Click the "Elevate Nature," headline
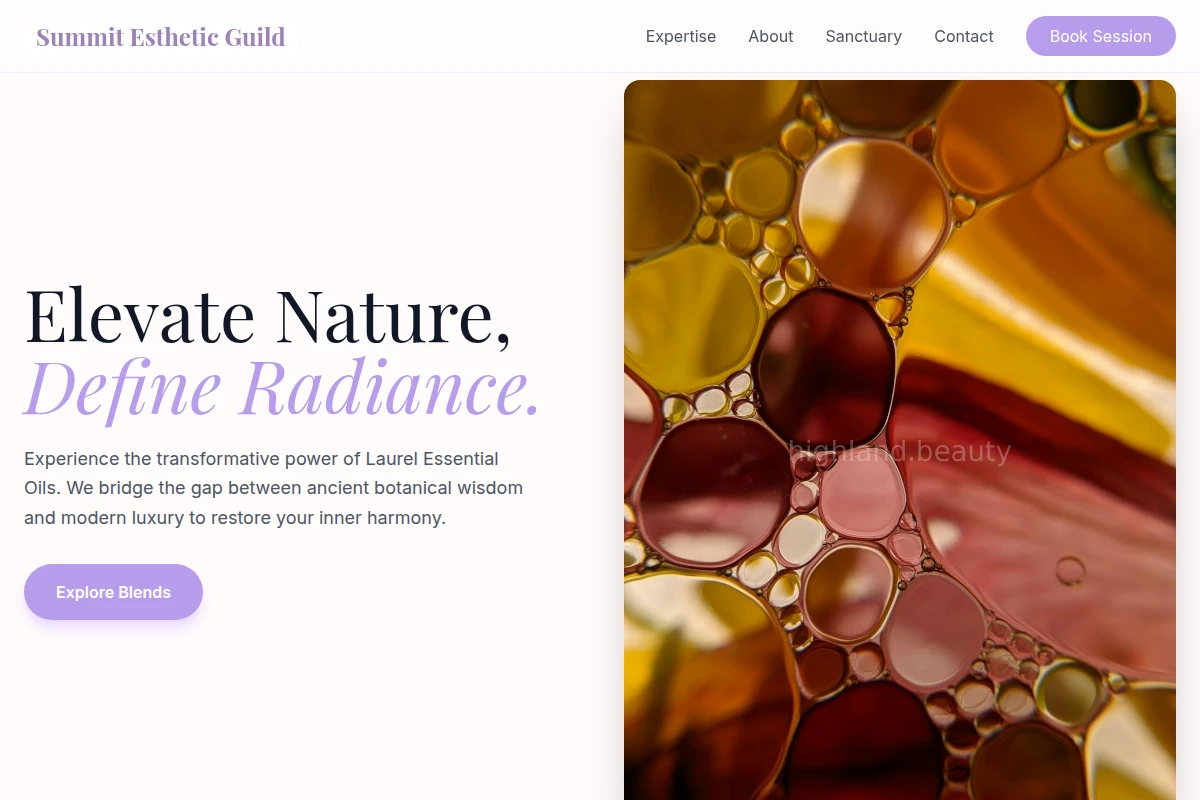1200x800 pixels. coord(268,316)
